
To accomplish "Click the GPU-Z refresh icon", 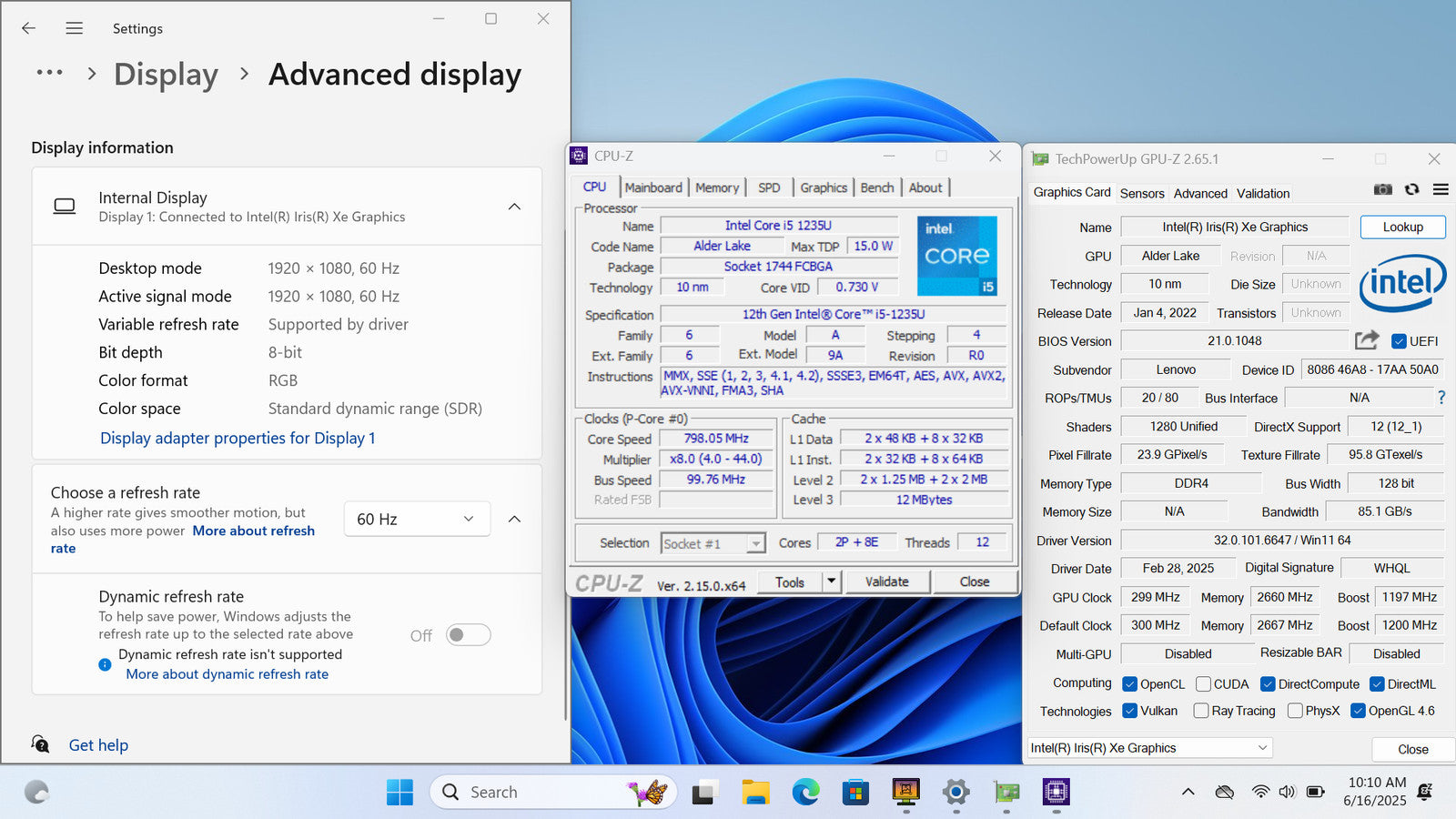I will pos(1411,189).
